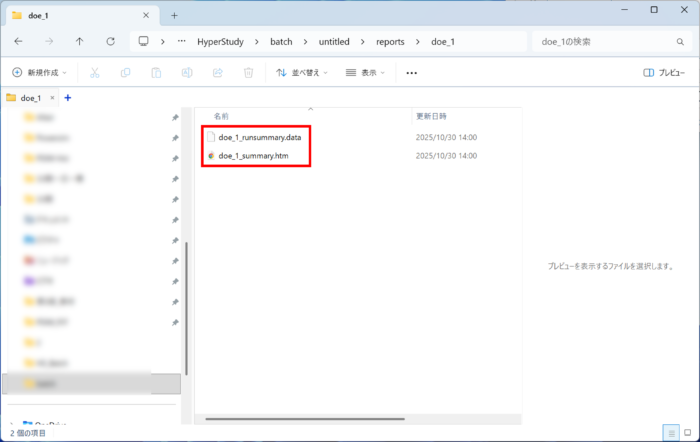Screen dimensions: 700x442
Task: Click the horizontal scrollbar in file list
Action: [300, 419]
